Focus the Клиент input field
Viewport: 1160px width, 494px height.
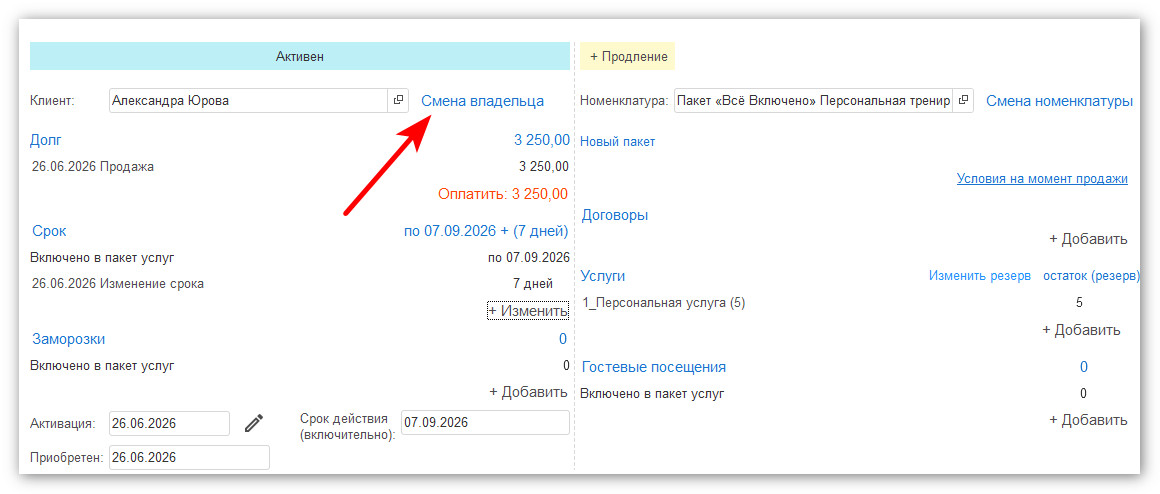249,101
